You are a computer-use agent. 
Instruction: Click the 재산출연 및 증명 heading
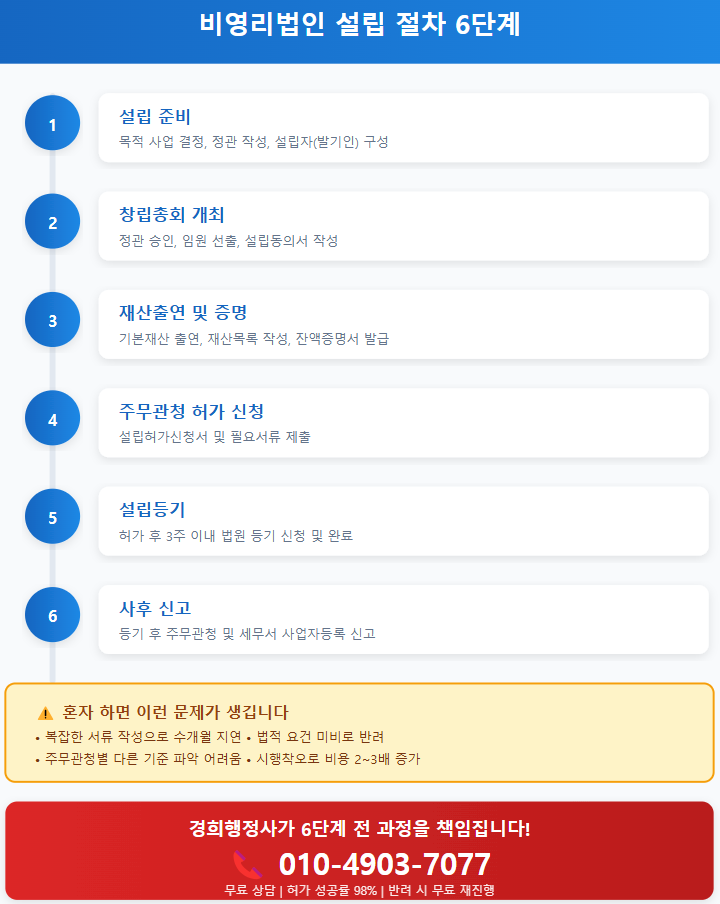(x=183, y=313)
